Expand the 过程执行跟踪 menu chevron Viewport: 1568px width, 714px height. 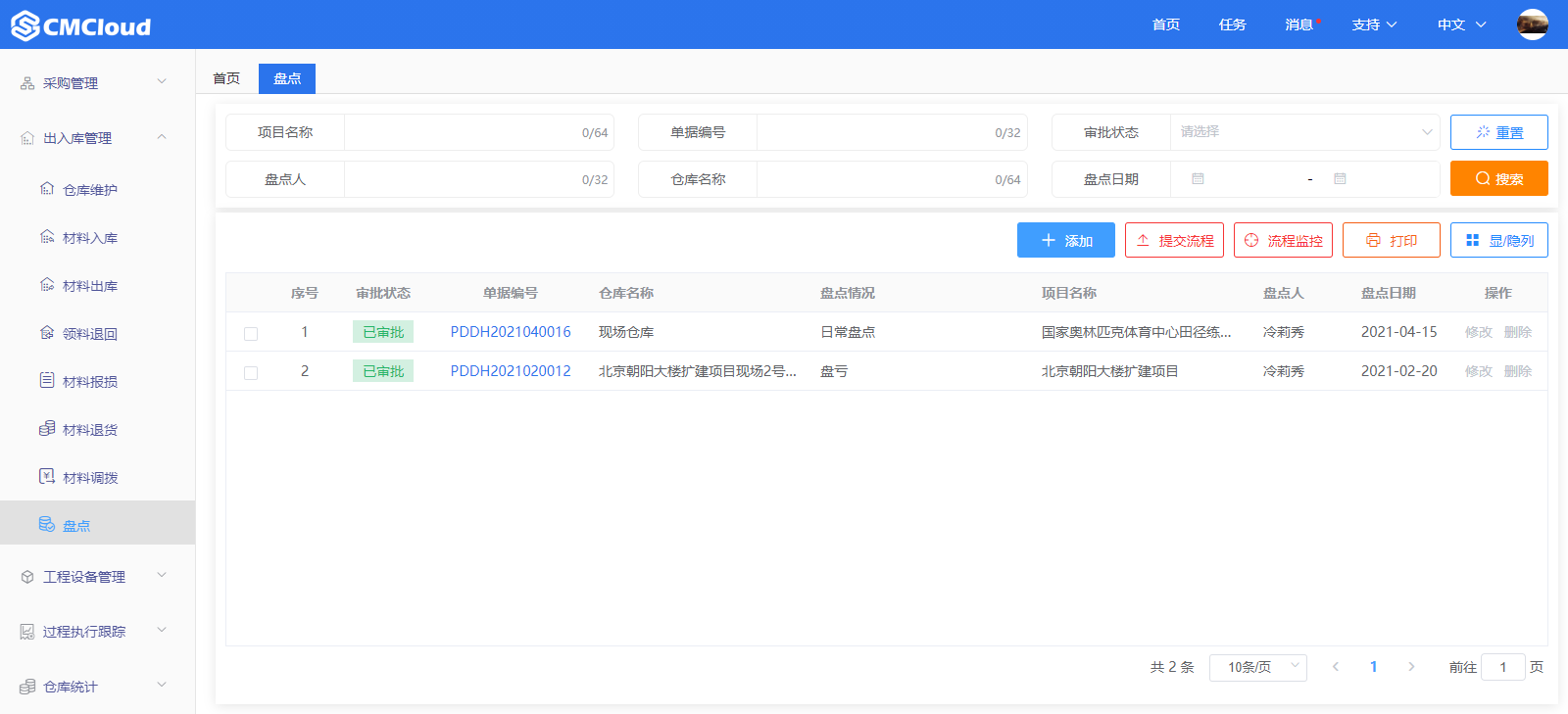point(162,631)
